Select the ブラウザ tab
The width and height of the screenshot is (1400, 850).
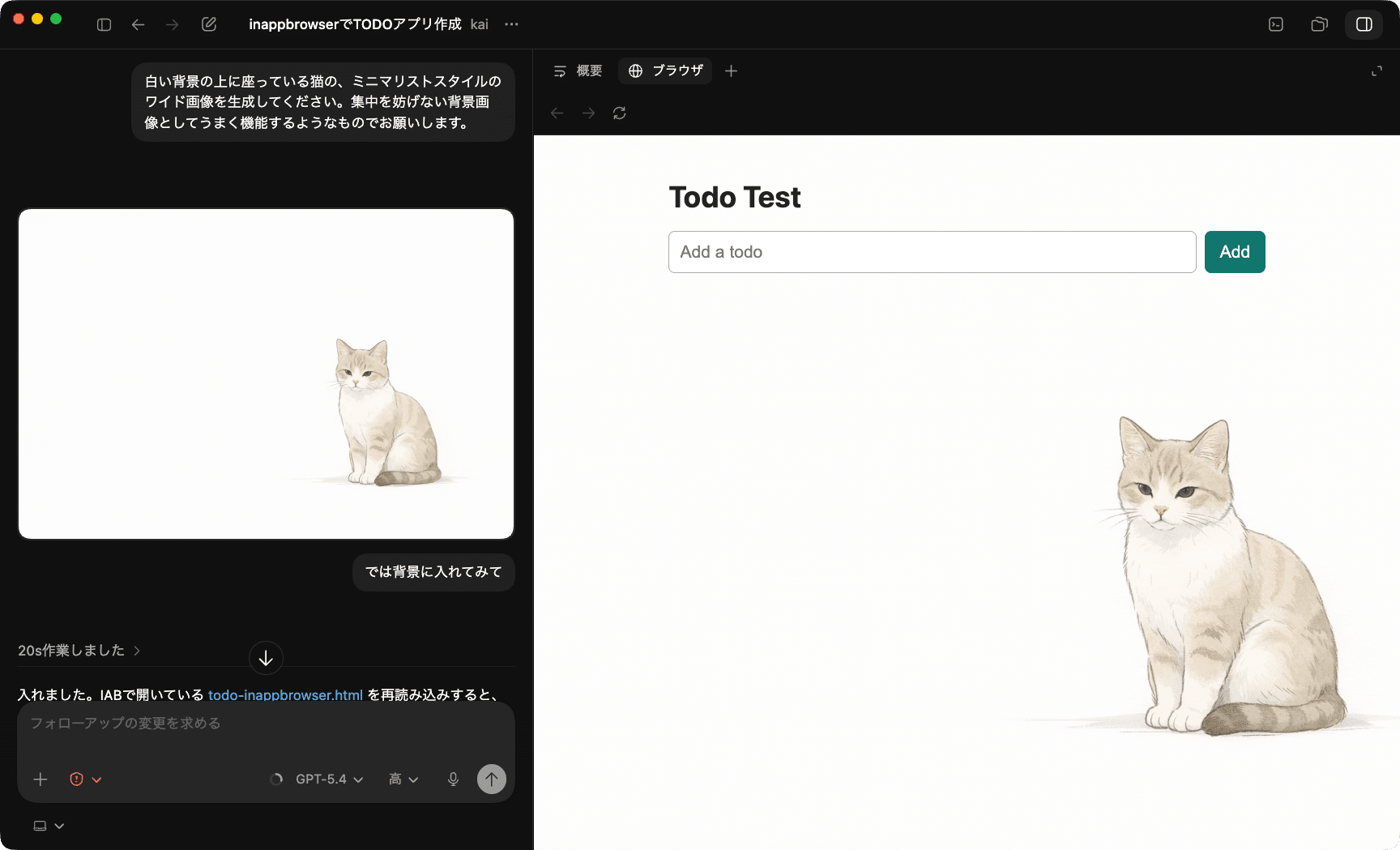pos(665,71)
